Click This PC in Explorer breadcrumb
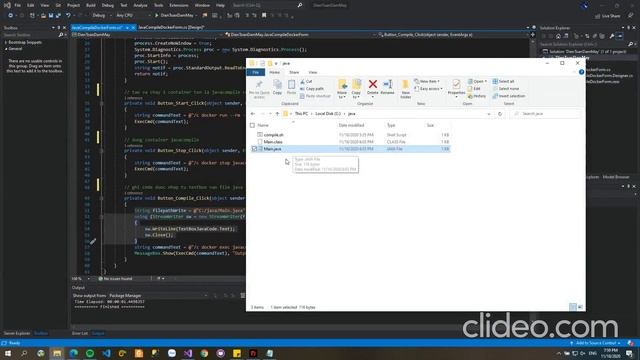The height and width of the screenshot is (360, 640). click(x=301, y=114)
